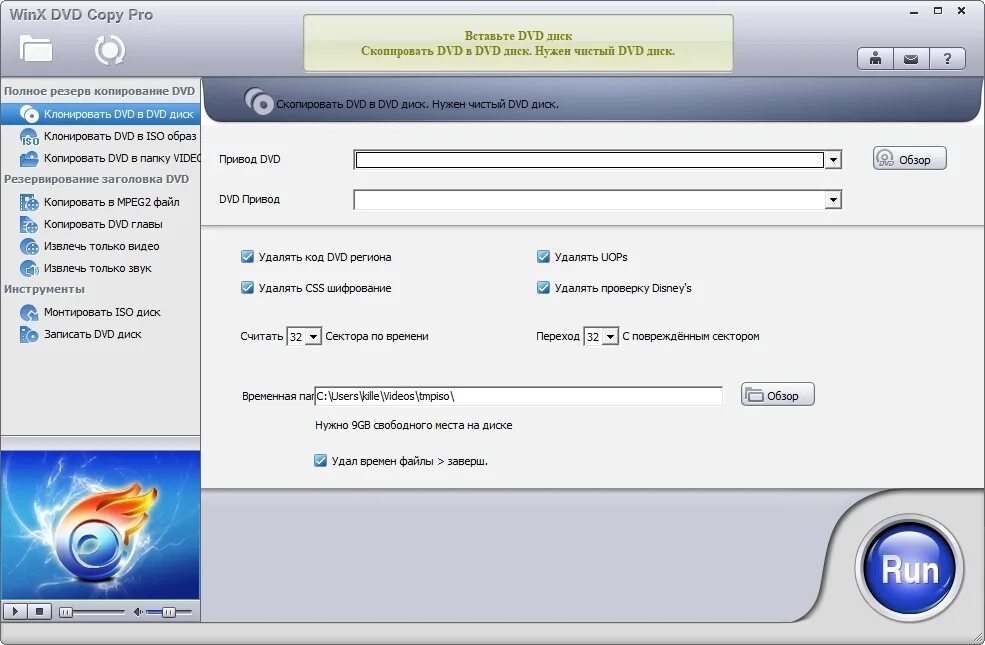Select Извлечь только видео mode
The width and height of the screenshot is (985, 645).
click(101, 246)
